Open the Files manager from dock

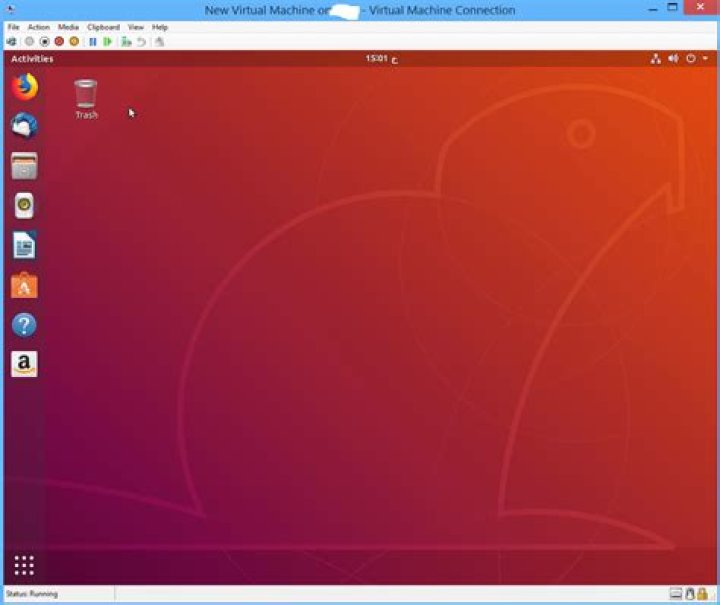[24, 166]
